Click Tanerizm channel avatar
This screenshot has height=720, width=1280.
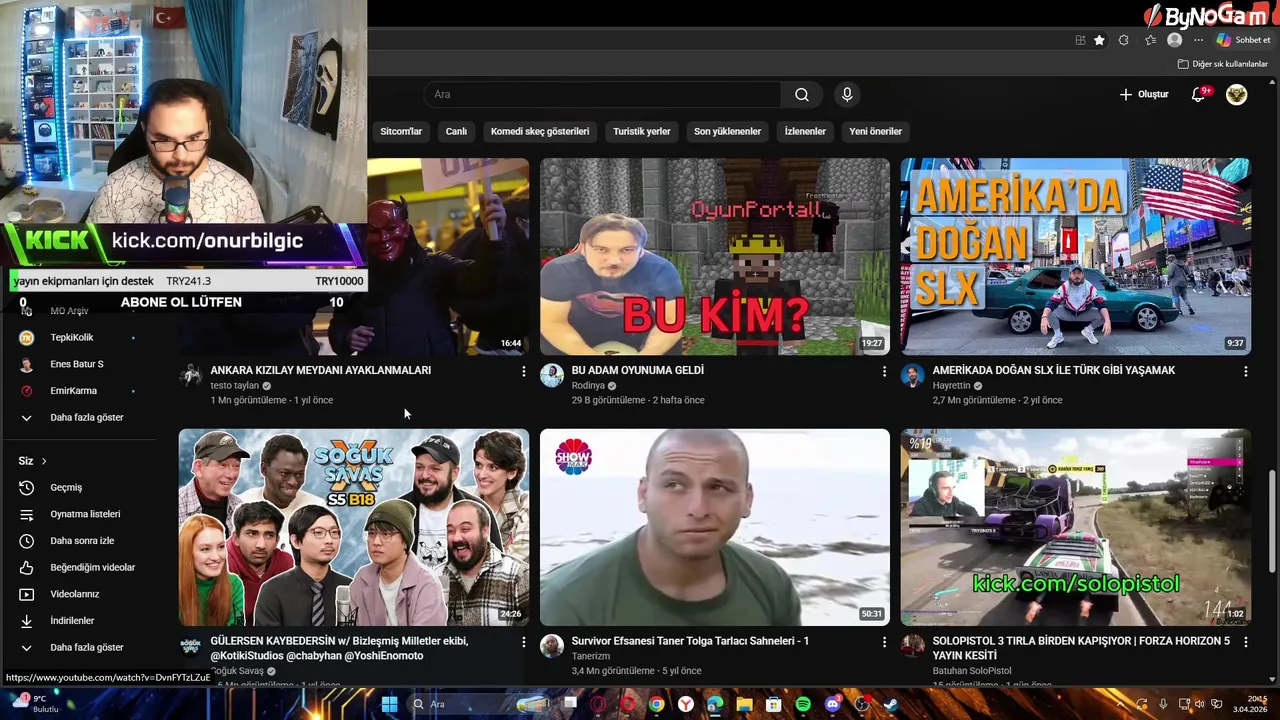[552, 646]
